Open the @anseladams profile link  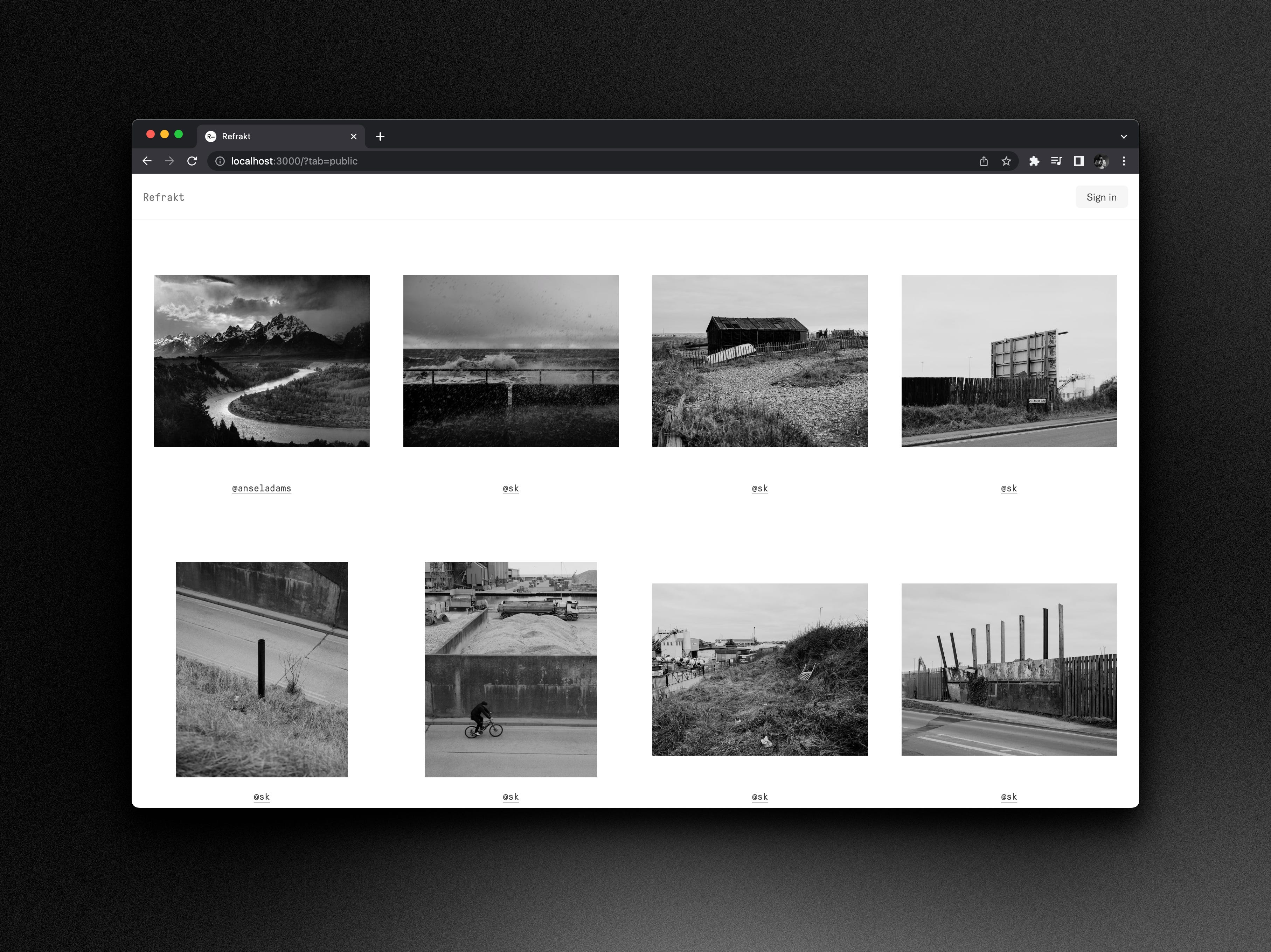click(x=262, y=488)
